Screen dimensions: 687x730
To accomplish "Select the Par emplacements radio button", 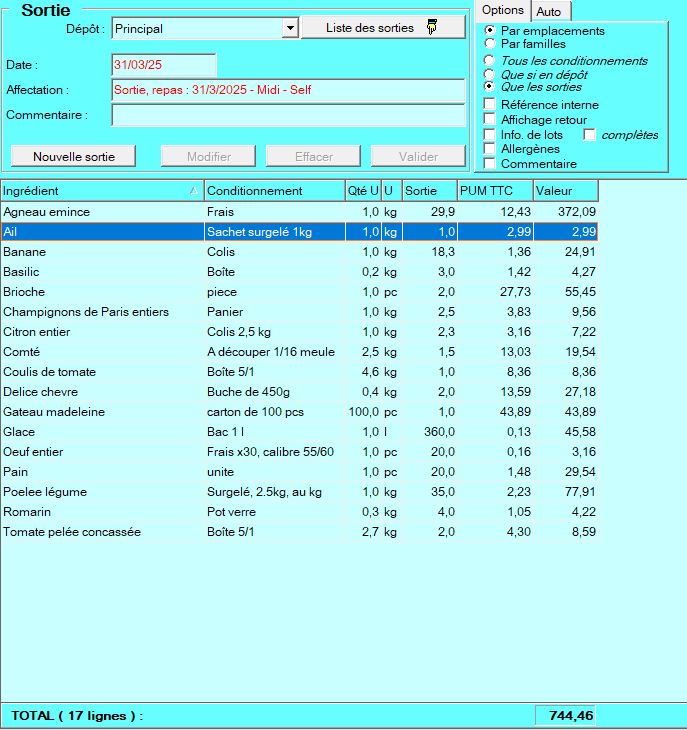I will [x=489, y=31].
